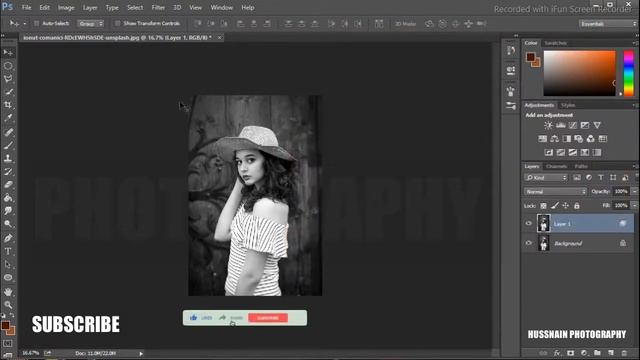640x360 pixels.
Task: Add a Curves adjustment
Action: tap(573, 125)
